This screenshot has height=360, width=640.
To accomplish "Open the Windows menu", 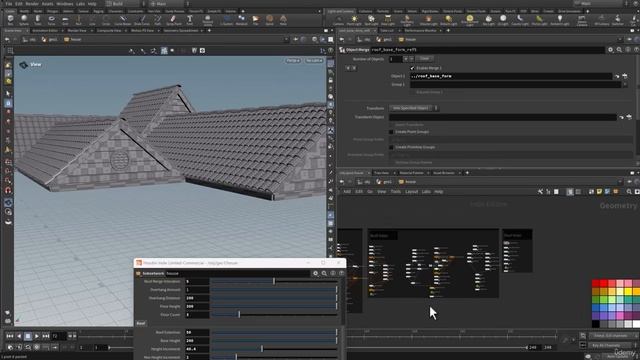I will 64,4.
